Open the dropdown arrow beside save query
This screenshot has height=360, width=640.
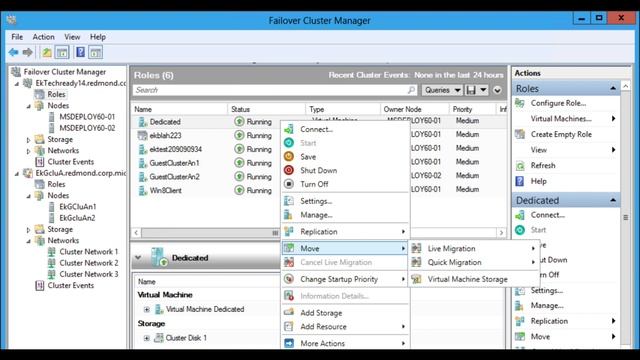click(x=483, y=90)
